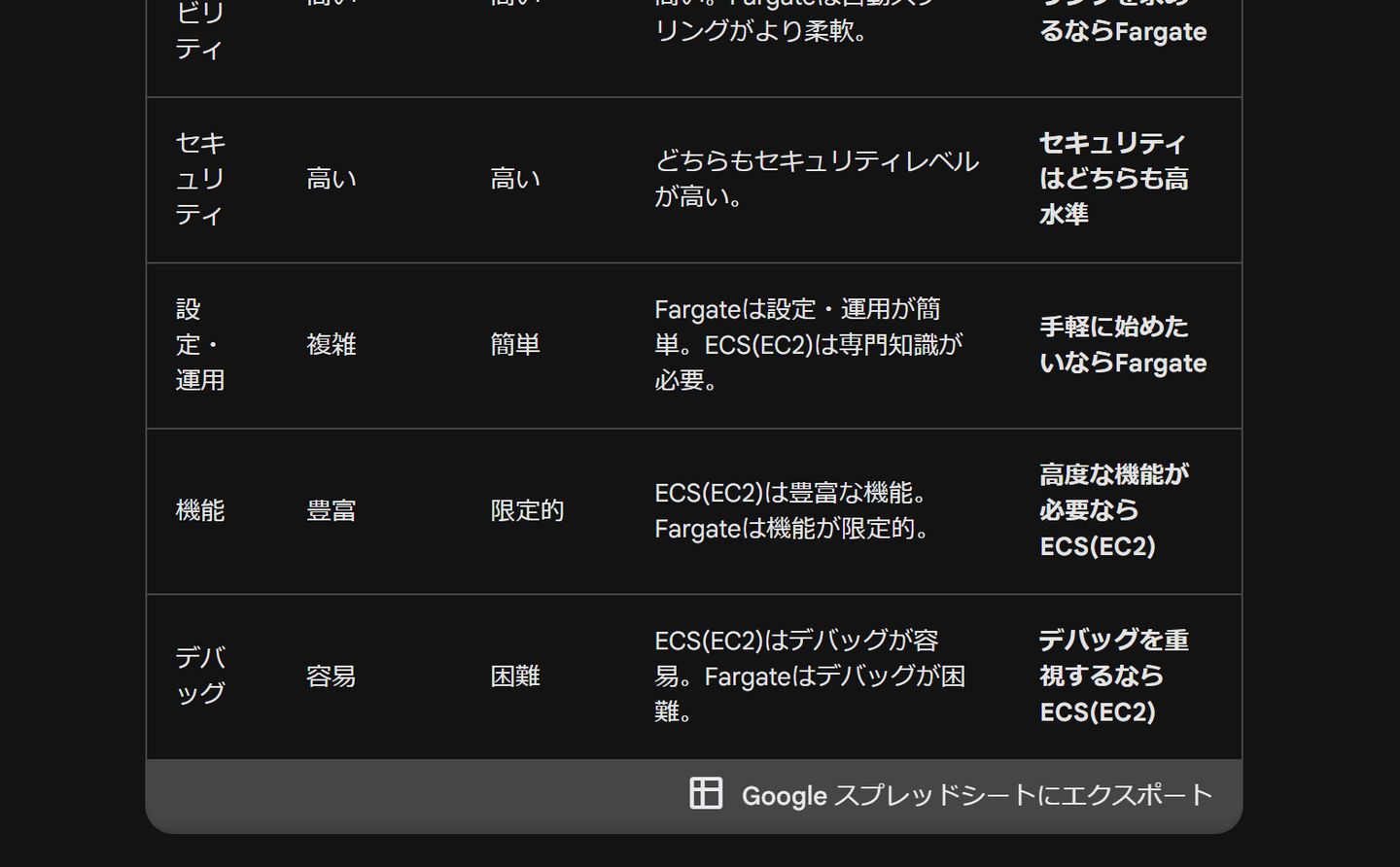Click the 限定的 cell
The image size is (1400, 867).
527,510
